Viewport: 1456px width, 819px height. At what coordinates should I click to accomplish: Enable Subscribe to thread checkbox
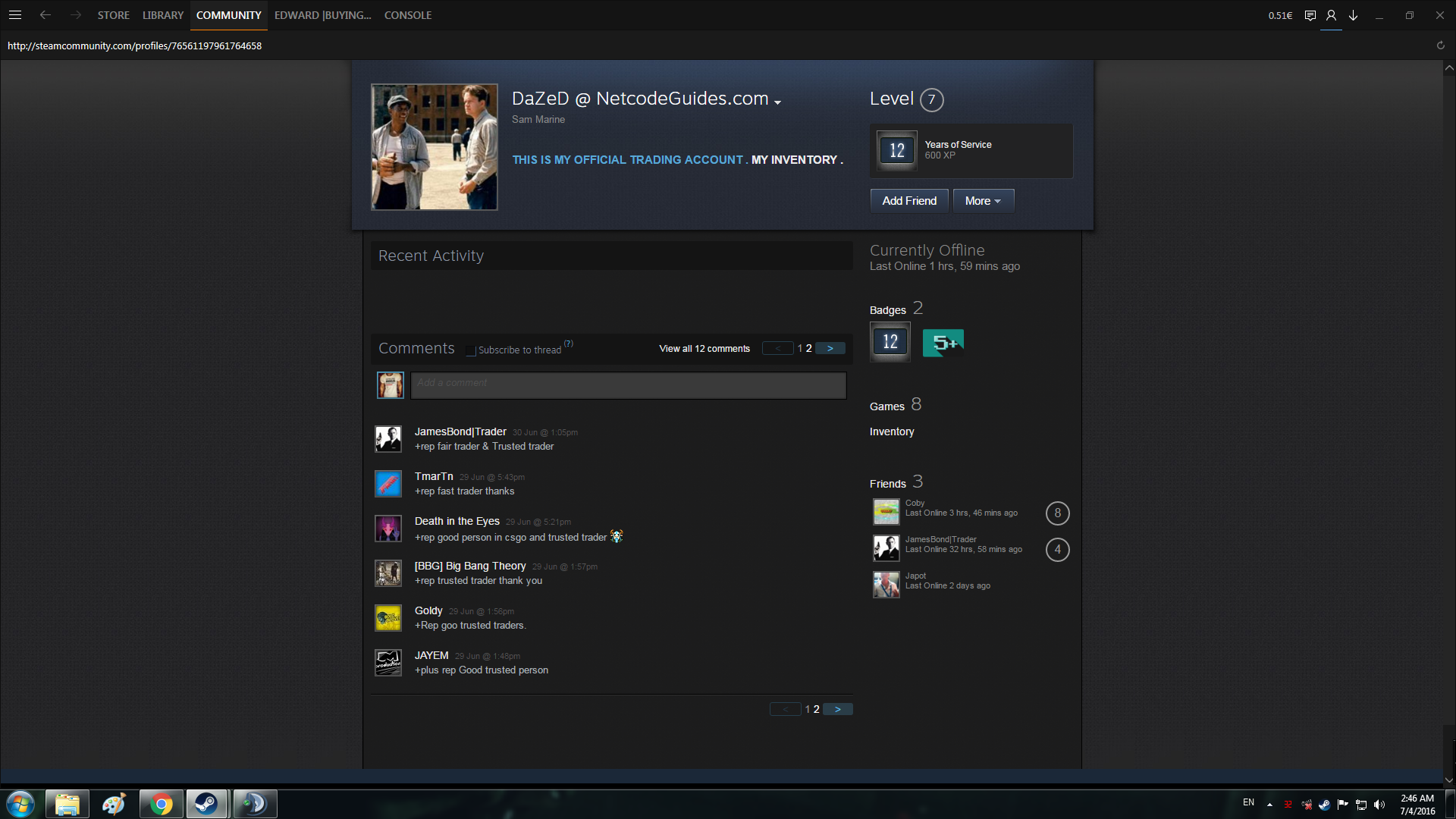point(471,350)
